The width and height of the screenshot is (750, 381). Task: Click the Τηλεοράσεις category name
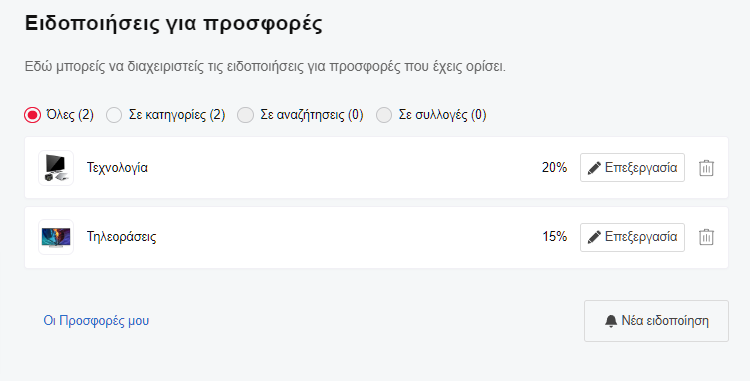(121, 237)
